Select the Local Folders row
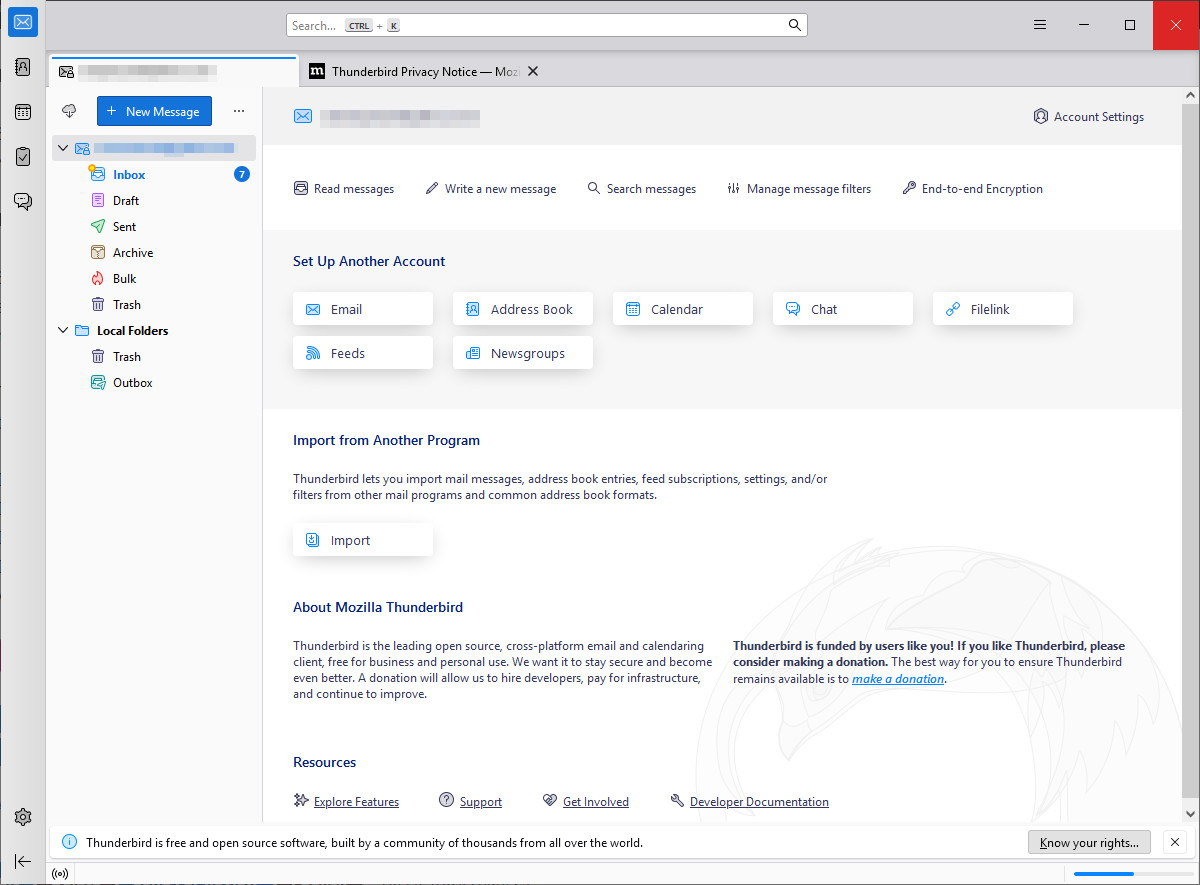 tap(154, 330)
